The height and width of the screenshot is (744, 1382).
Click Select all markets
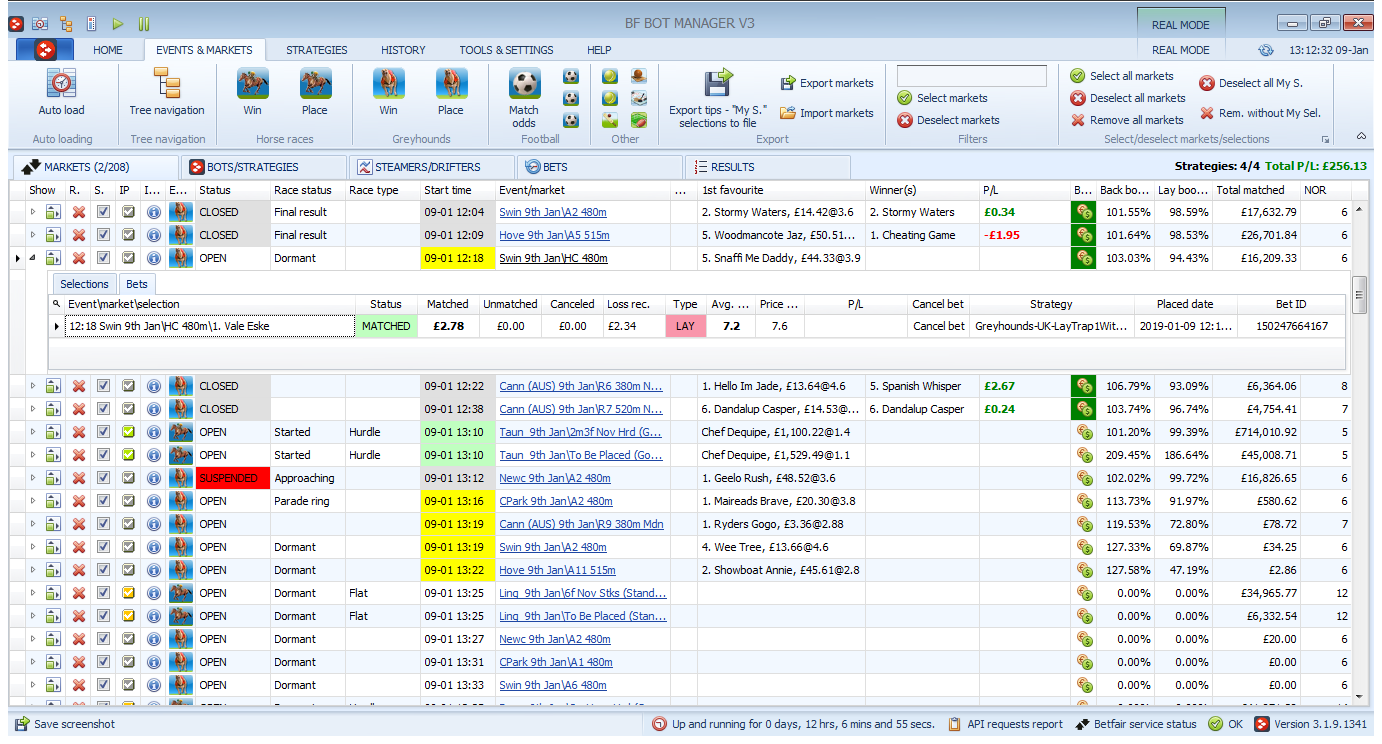click(1122, 76)
